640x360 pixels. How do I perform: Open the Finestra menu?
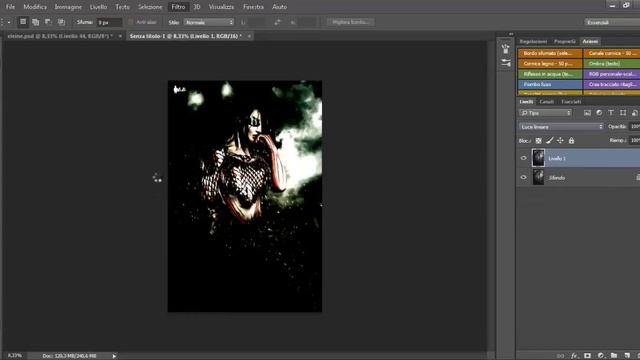(x=253, y=7)
